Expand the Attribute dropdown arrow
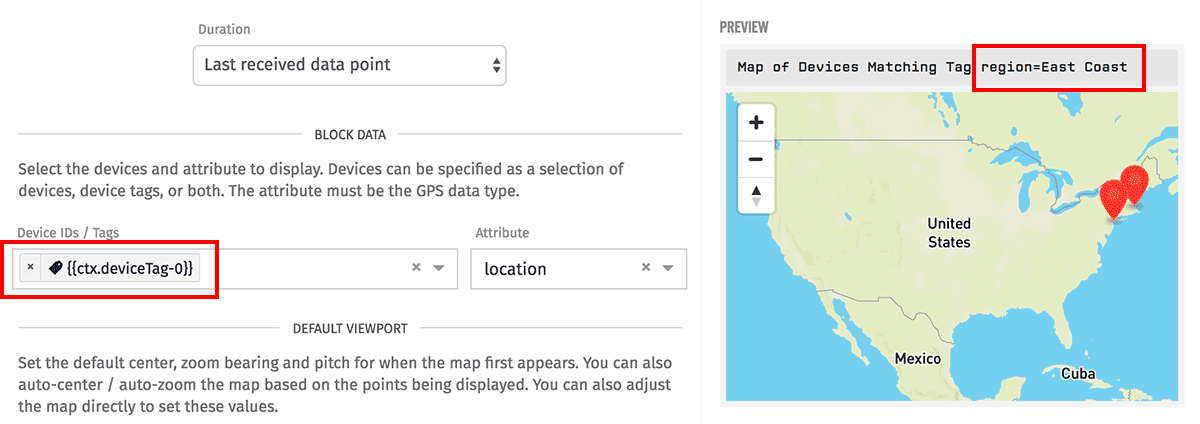The image size is (1200, 424). pyautogui.click(x=668, y=268)
